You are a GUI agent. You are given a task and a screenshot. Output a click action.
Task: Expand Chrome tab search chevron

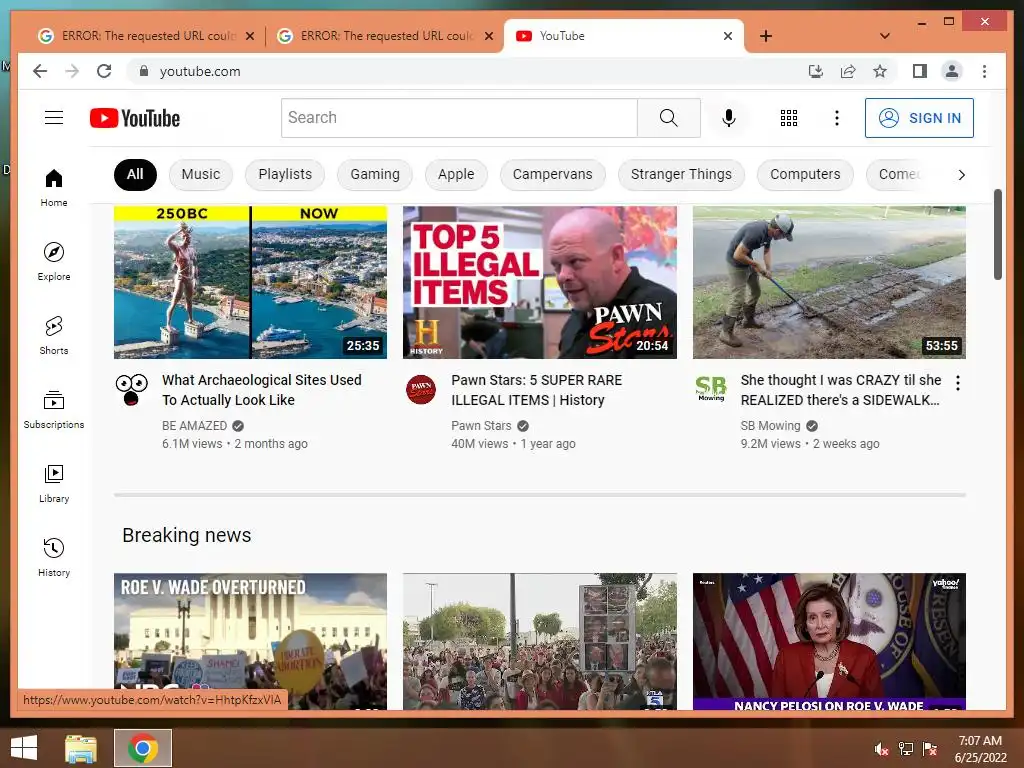(885, 36)
